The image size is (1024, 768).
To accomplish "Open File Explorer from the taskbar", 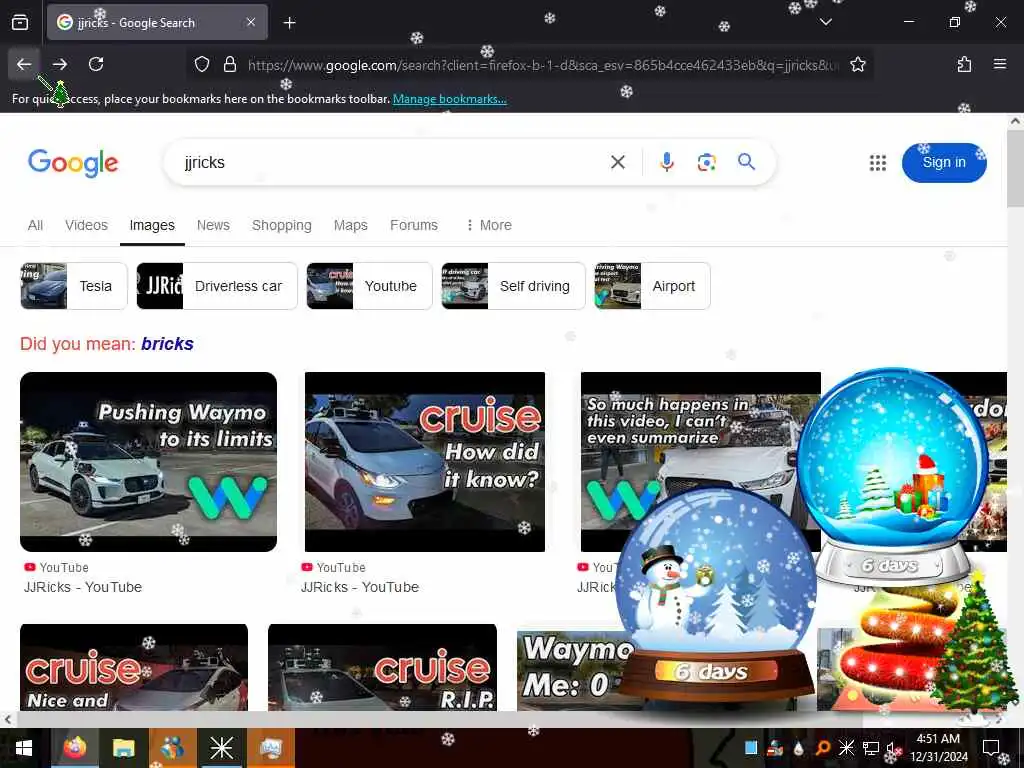I will [123, 748].
